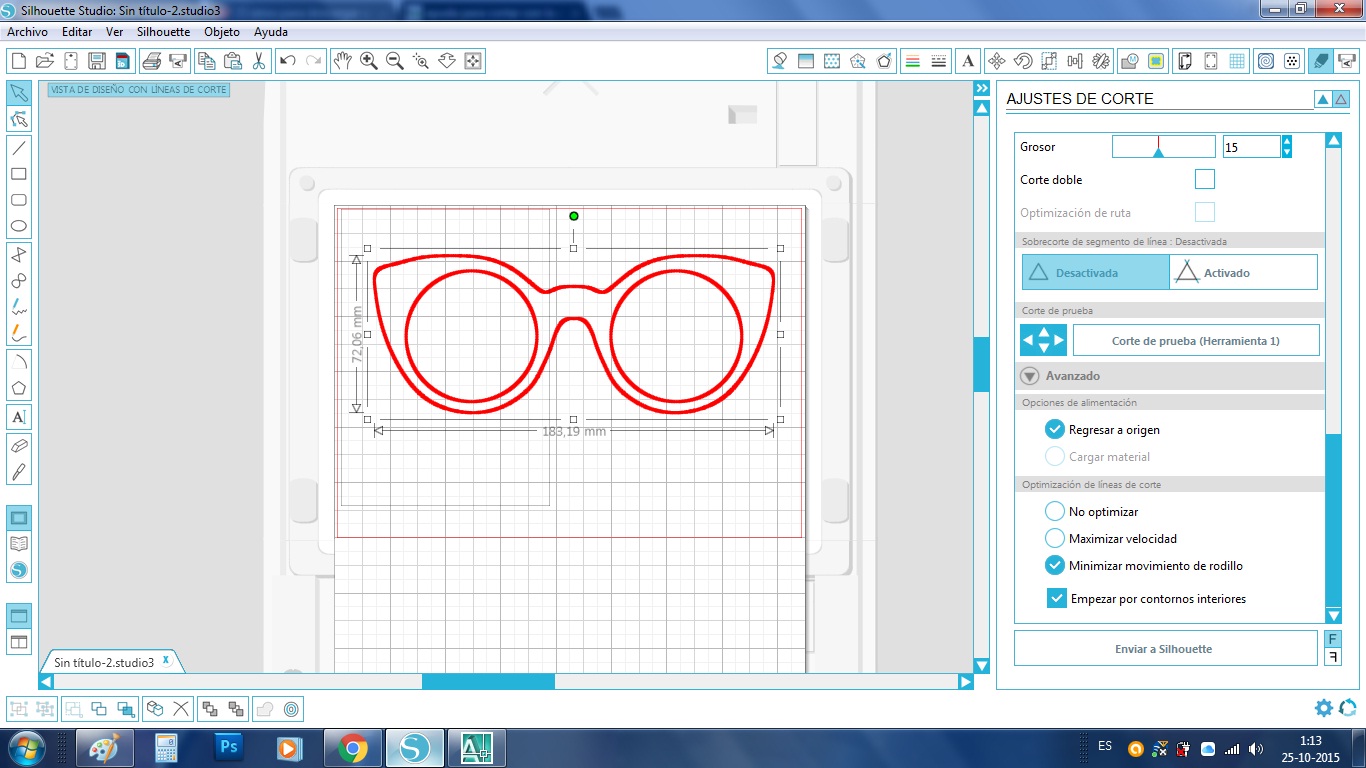Click the Save document icon

97,61
